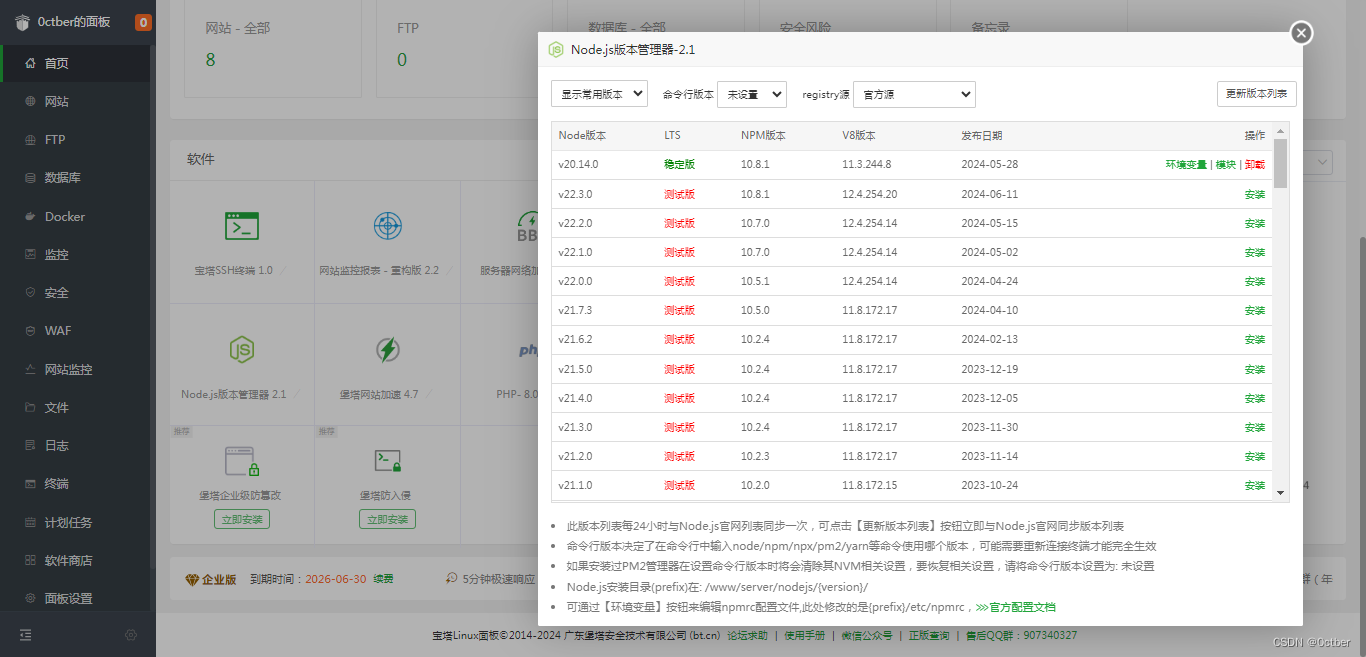Open the 首页 home icon in sidebar
Image resolution: width=1366 pixels, height=657 pixels.
point(30,63)
